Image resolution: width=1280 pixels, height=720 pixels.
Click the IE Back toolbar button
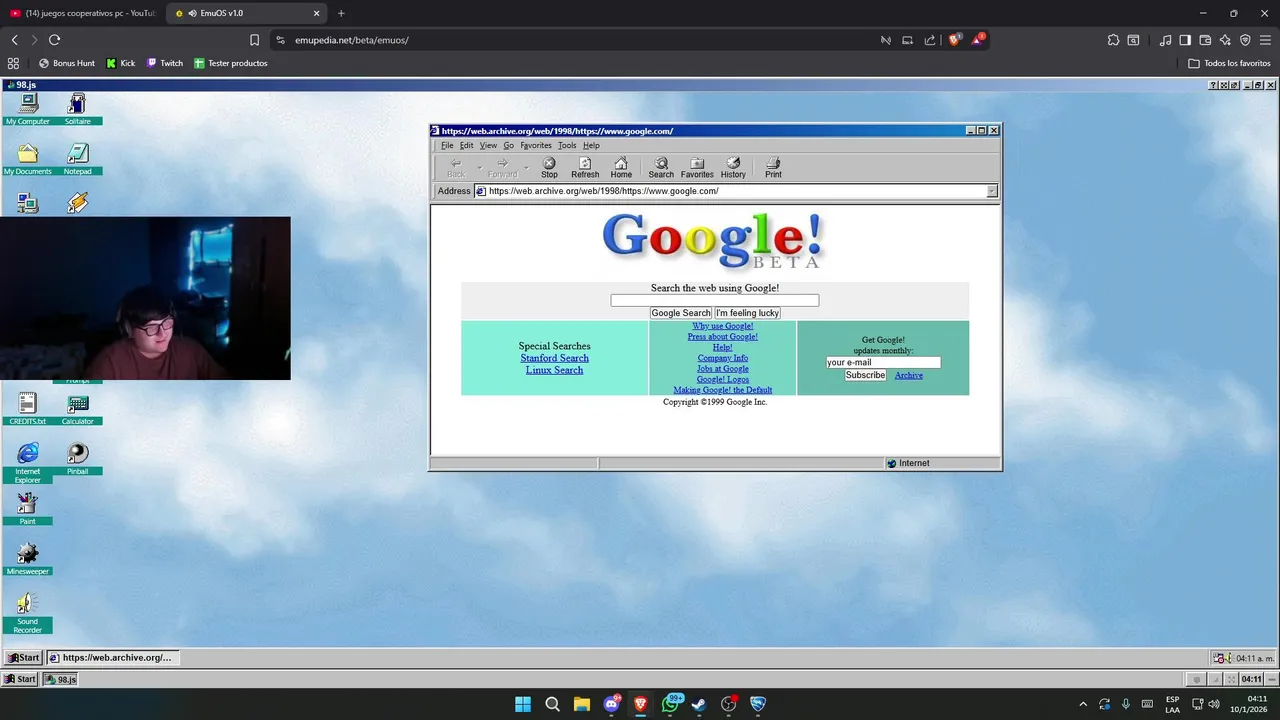point(456,168)
